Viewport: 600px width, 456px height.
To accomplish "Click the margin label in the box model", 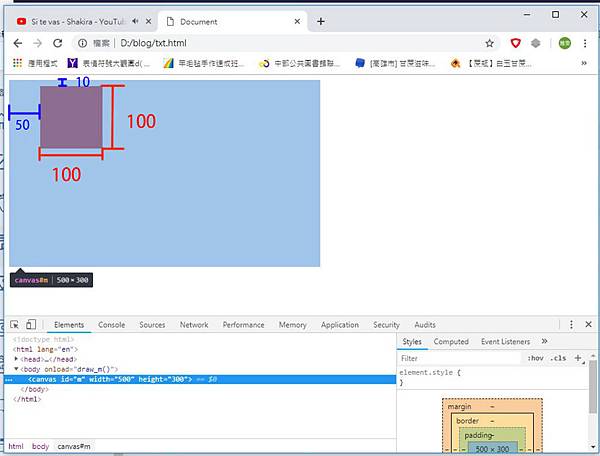I will [x=459, y=406].
